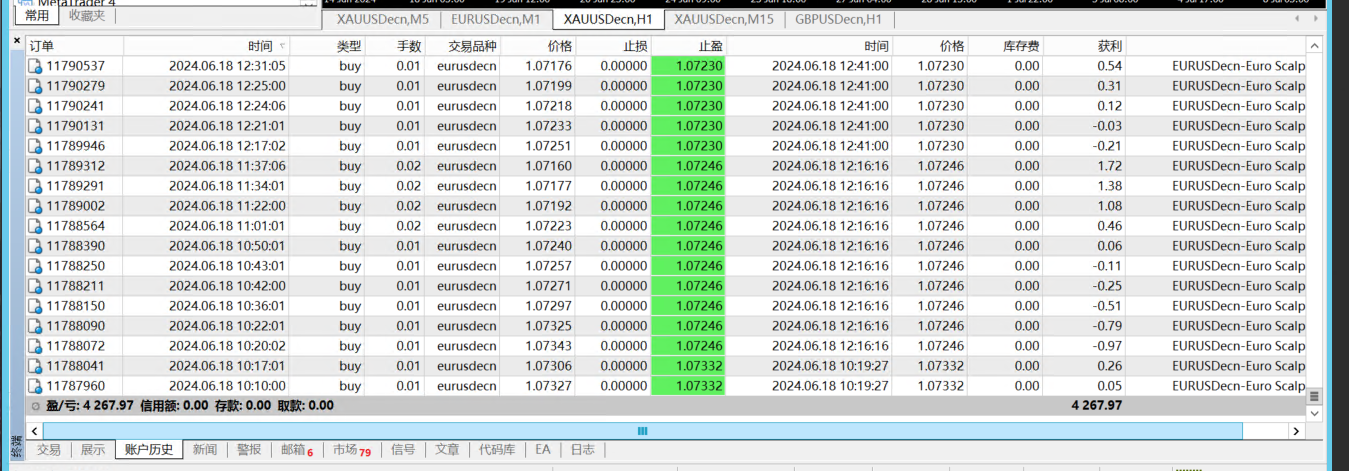Image resolution: width=1349 pixels, height=471 pixels.
Task: Click the order icon for order 11790131
Action: [x=35, y=126]
